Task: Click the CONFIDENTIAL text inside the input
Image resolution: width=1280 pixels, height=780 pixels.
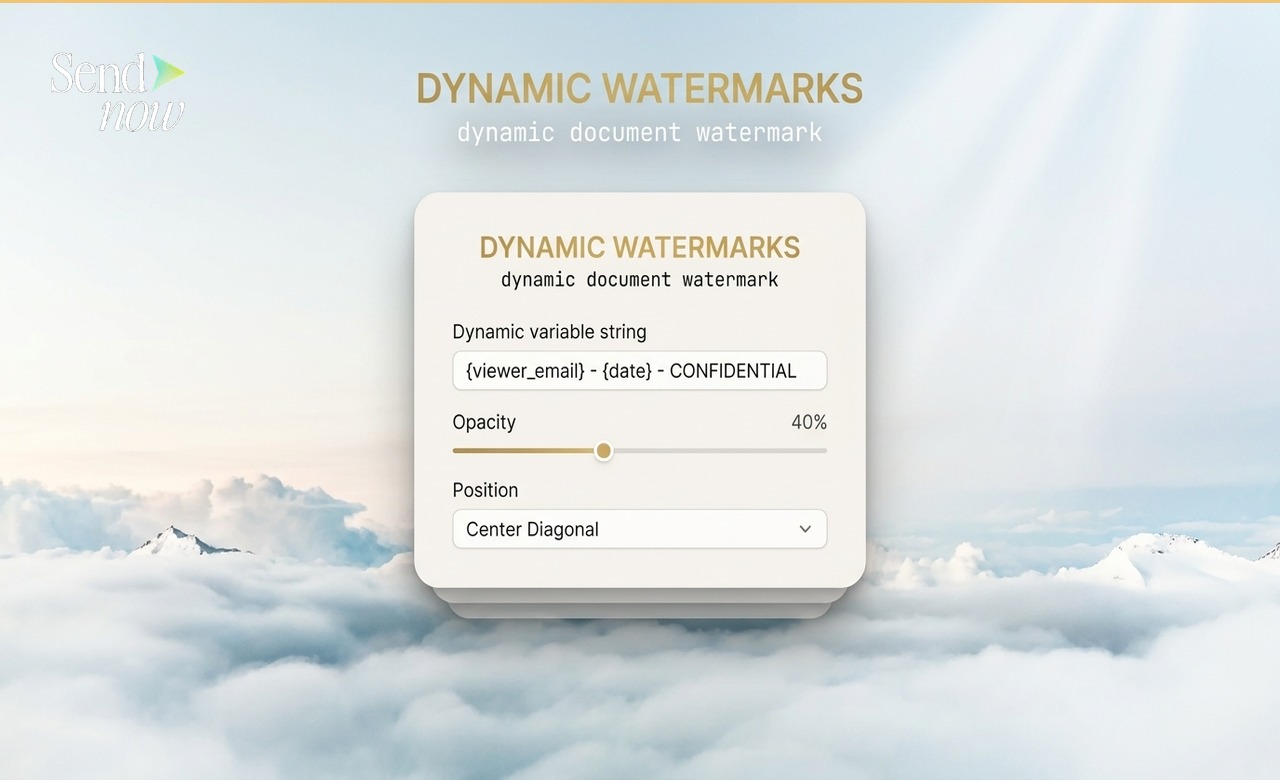Action: (732, 371)
